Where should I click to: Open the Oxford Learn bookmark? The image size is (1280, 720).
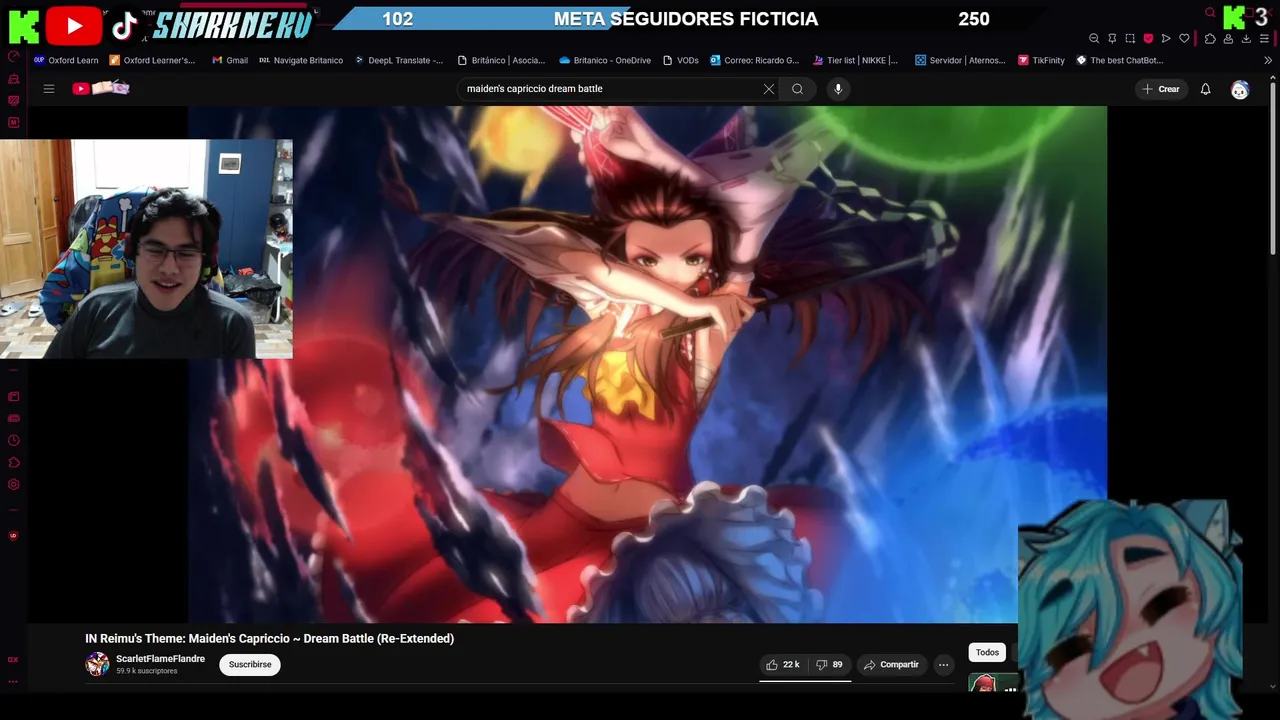66,60
